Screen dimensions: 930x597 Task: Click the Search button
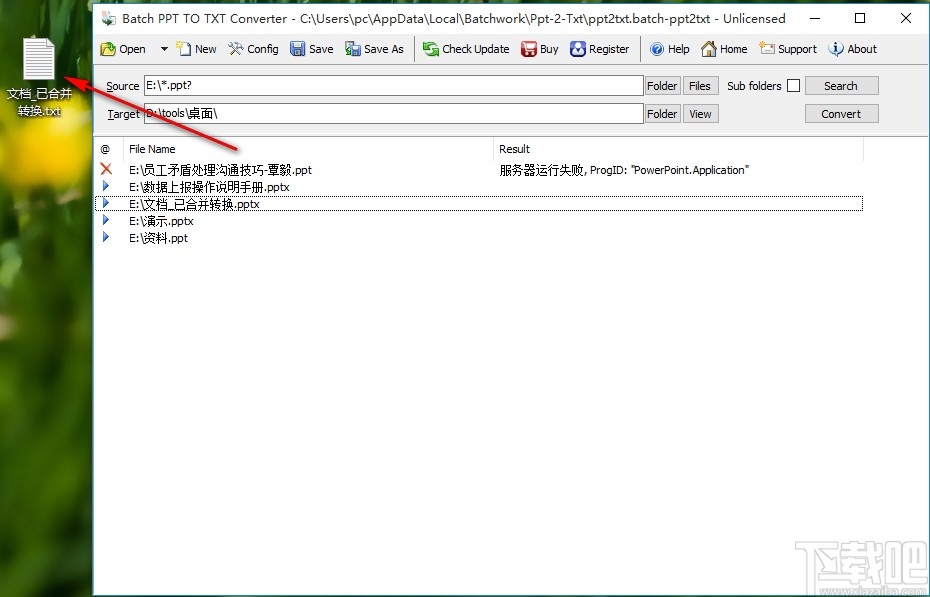pyautogui.click(x=841, y=85)
